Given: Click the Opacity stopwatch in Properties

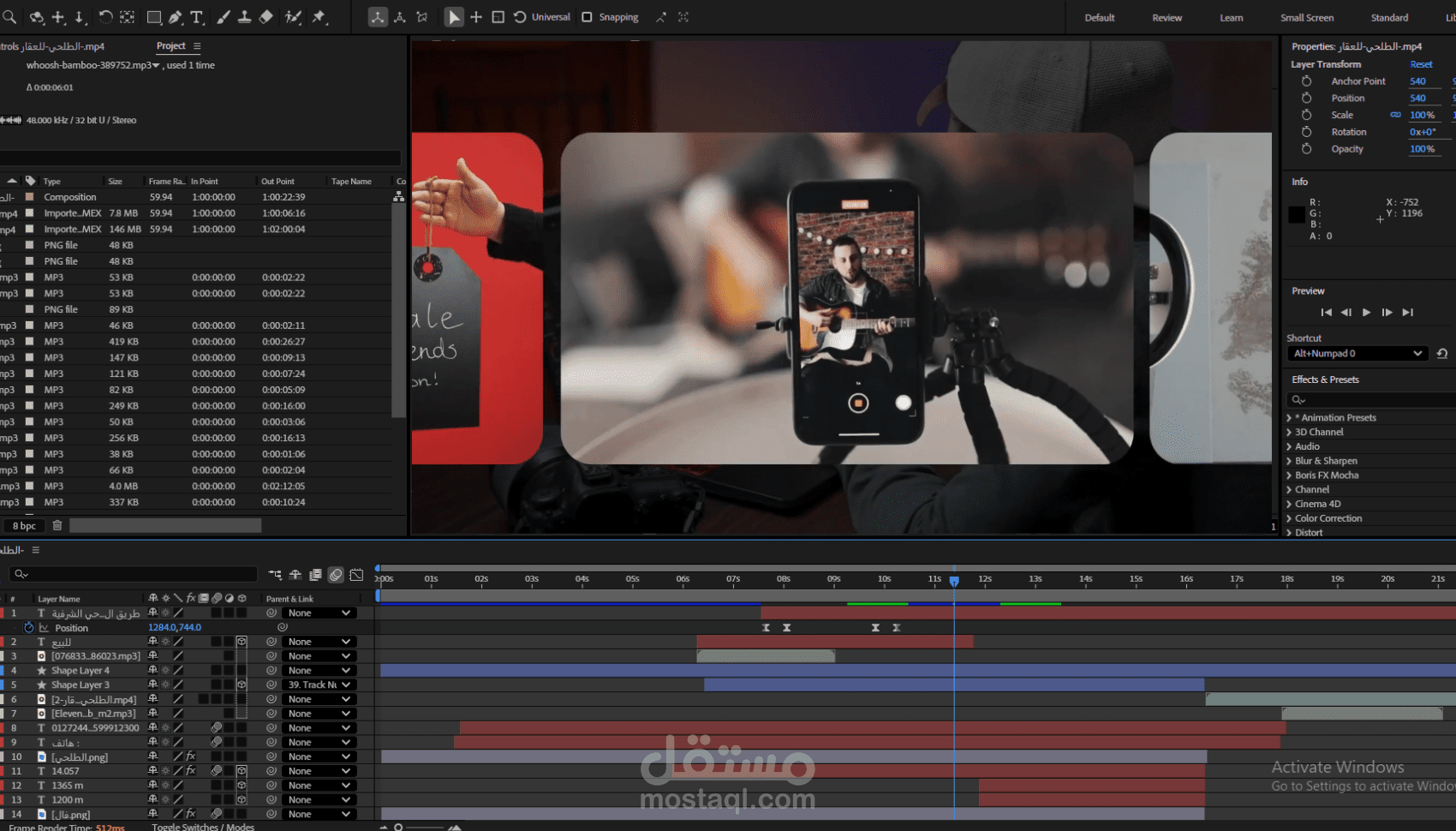Looking at the screenshot, I should pos(1306,149).
